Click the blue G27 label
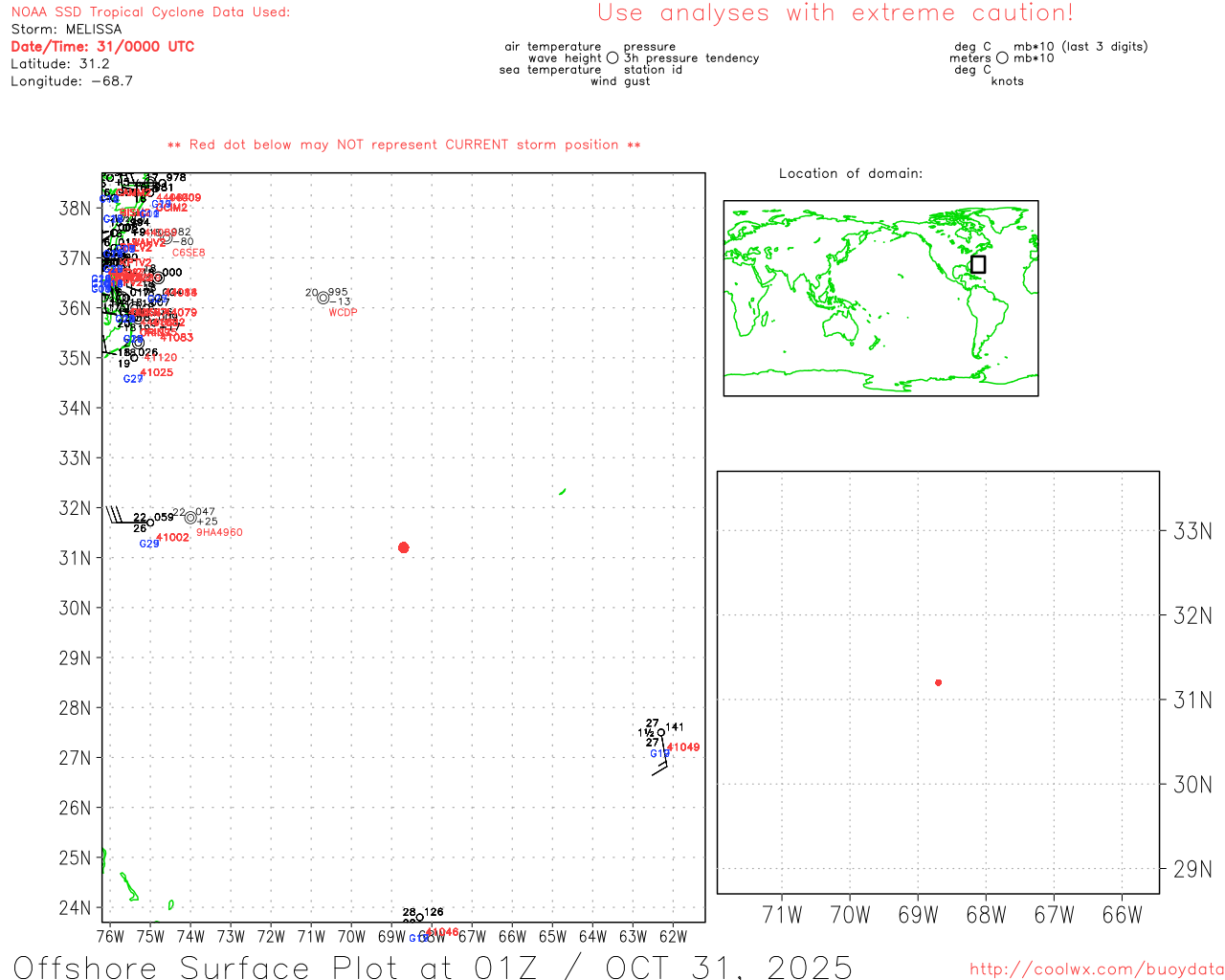This screenshot has height=980, width=1225. coord(133,379)
